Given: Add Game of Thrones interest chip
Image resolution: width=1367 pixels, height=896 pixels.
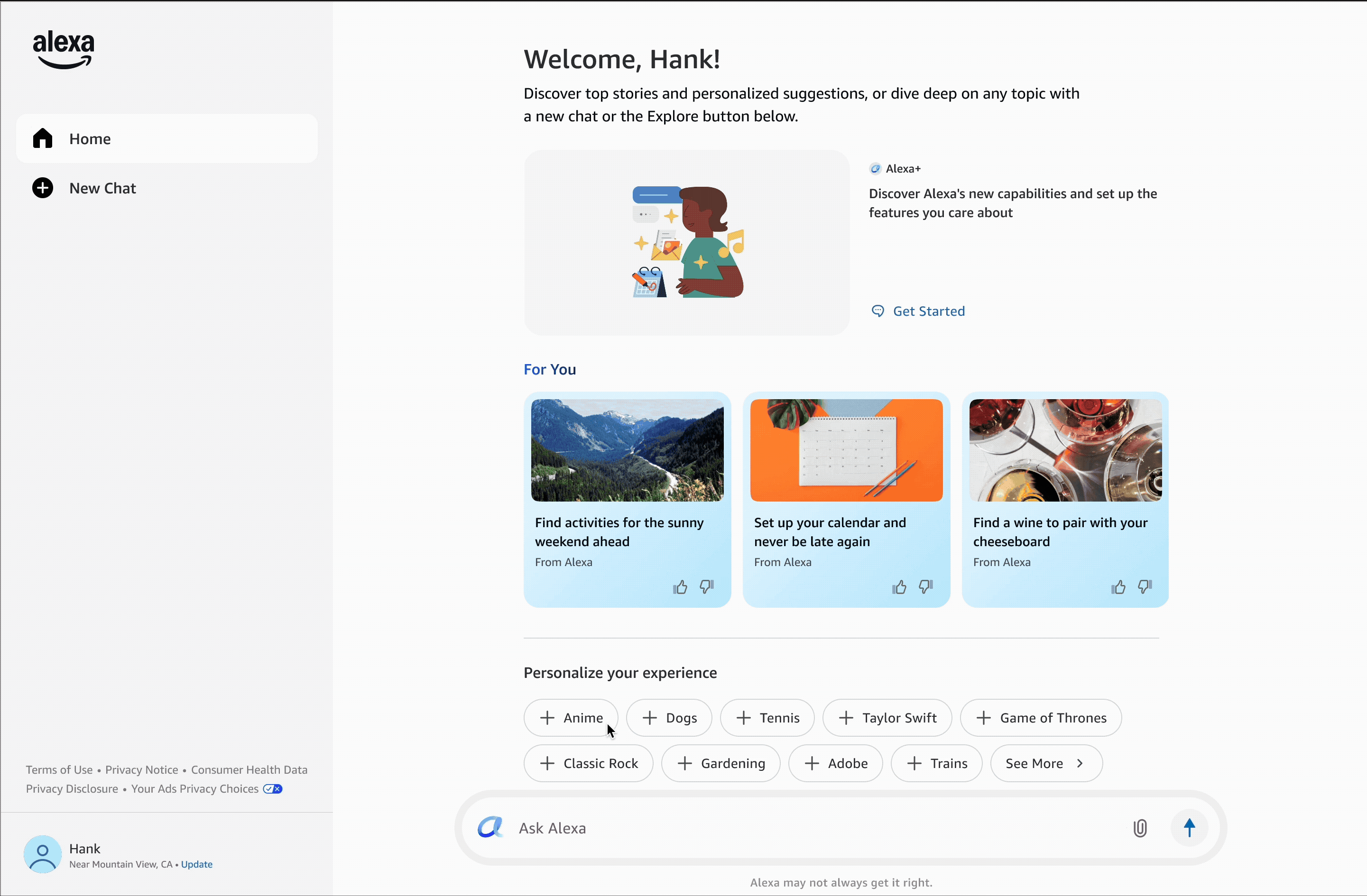Looking at the screenshot, I should tap(1041, 717).
